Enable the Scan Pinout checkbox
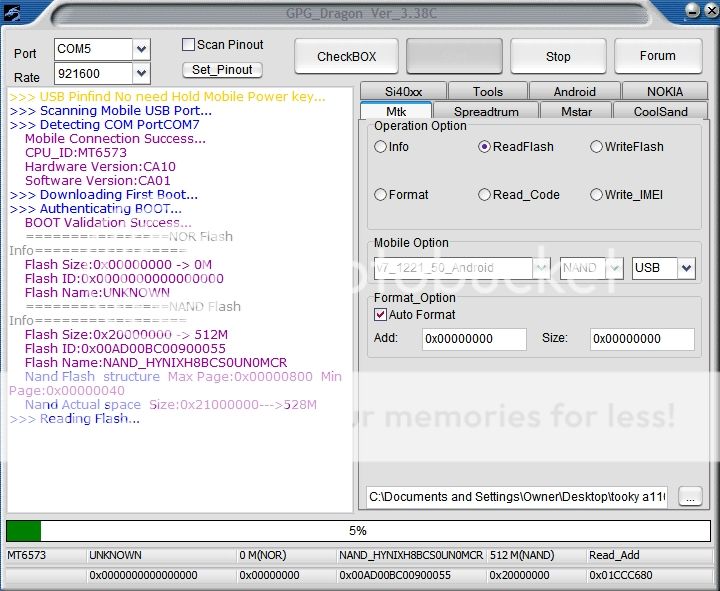The width and height of the screenshot is (720, 591). point(188,45)
